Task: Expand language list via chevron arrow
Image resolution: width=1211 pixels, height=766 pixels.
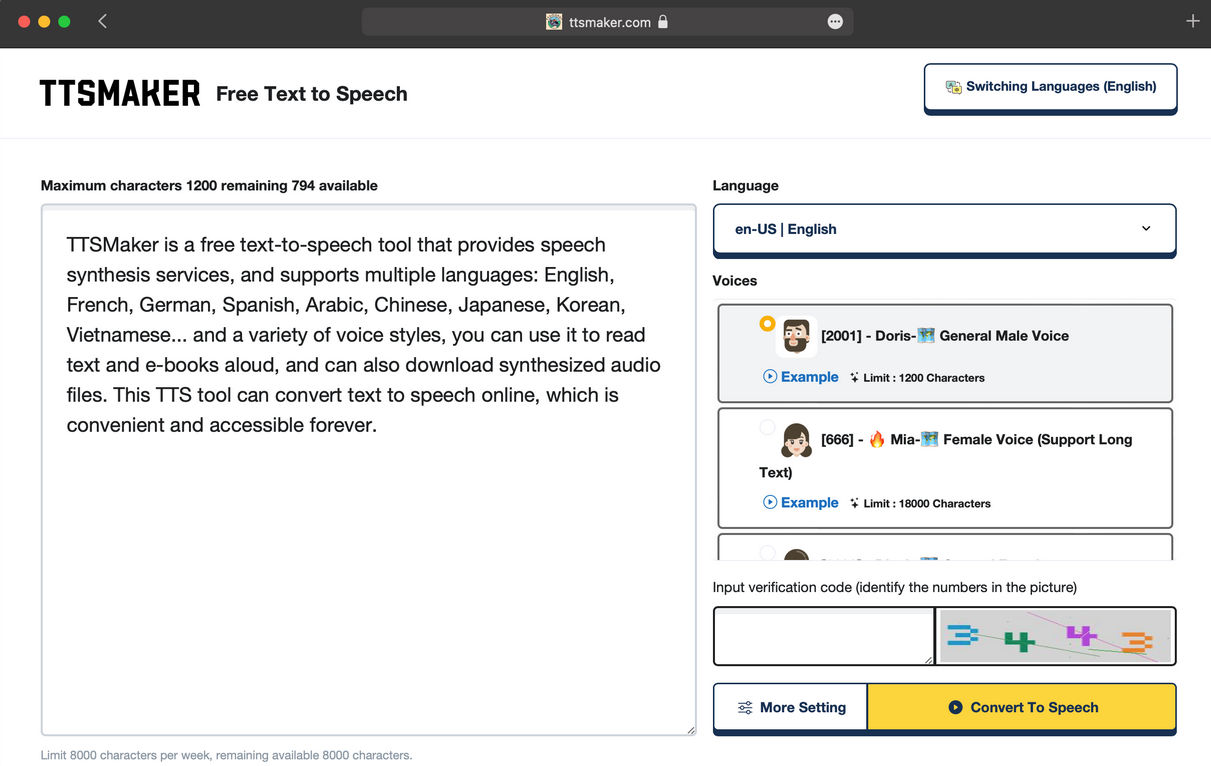Action: point(1146,228)
